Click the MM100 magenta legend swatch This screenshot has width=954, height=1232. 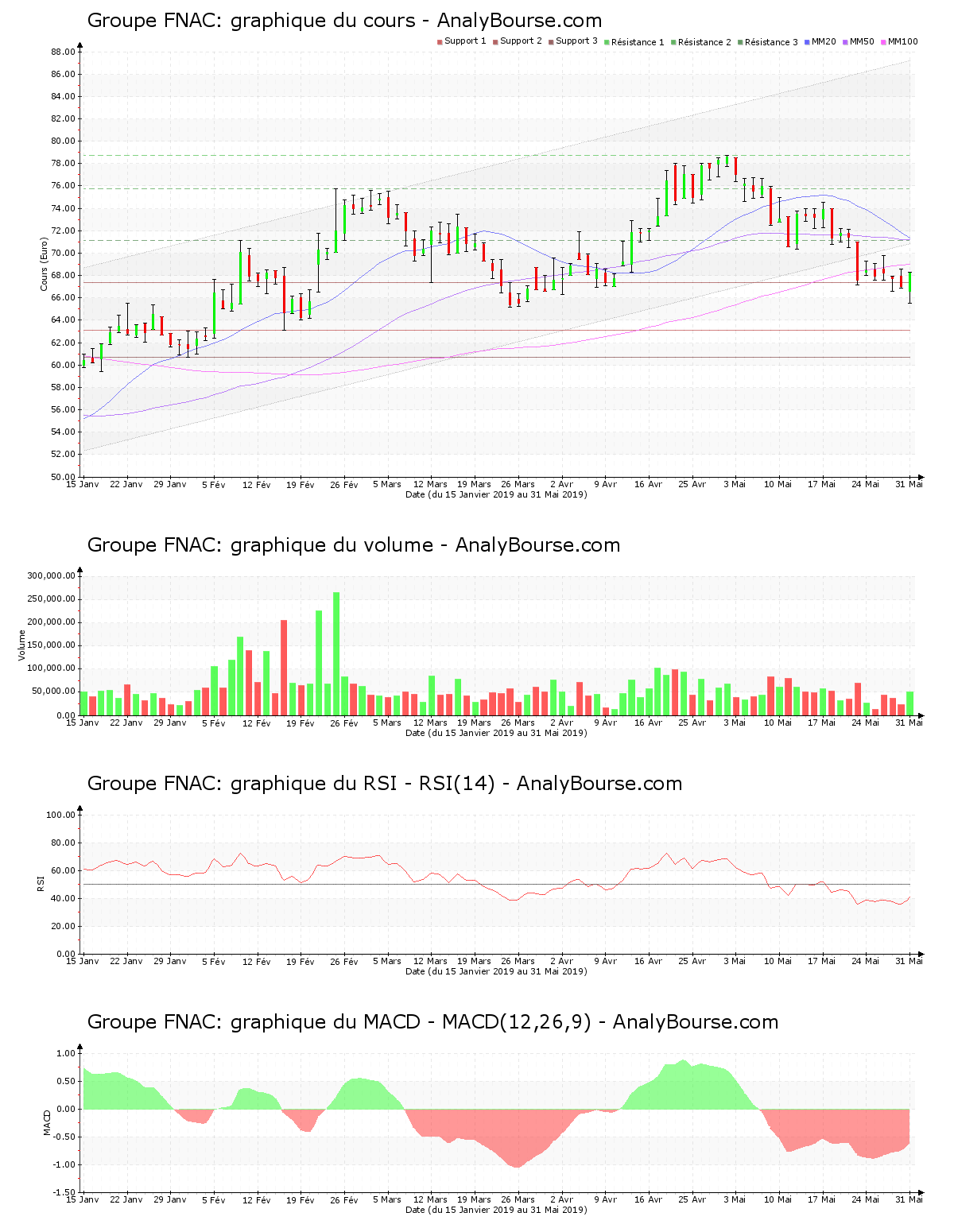[884, 41]
